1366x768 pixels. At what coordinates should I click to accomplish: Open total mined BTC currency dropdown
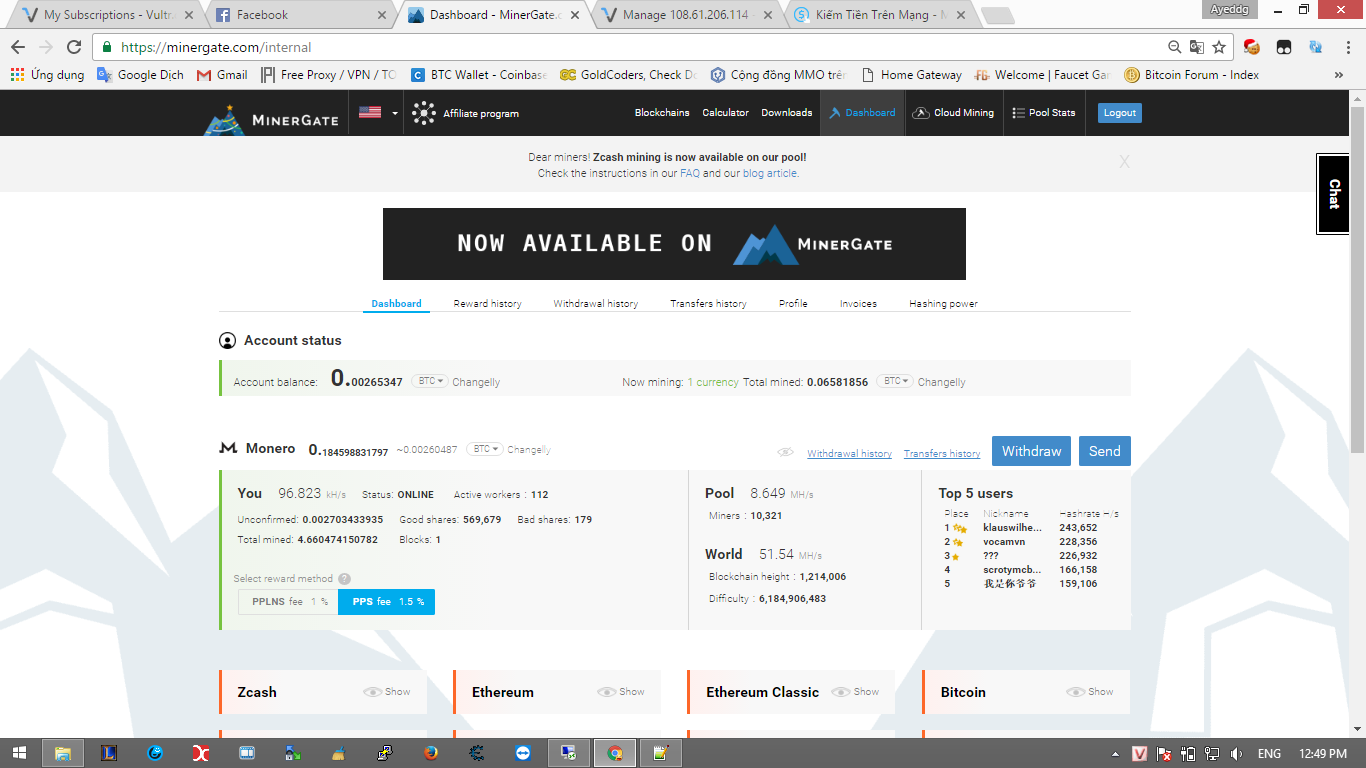point(895,382)
